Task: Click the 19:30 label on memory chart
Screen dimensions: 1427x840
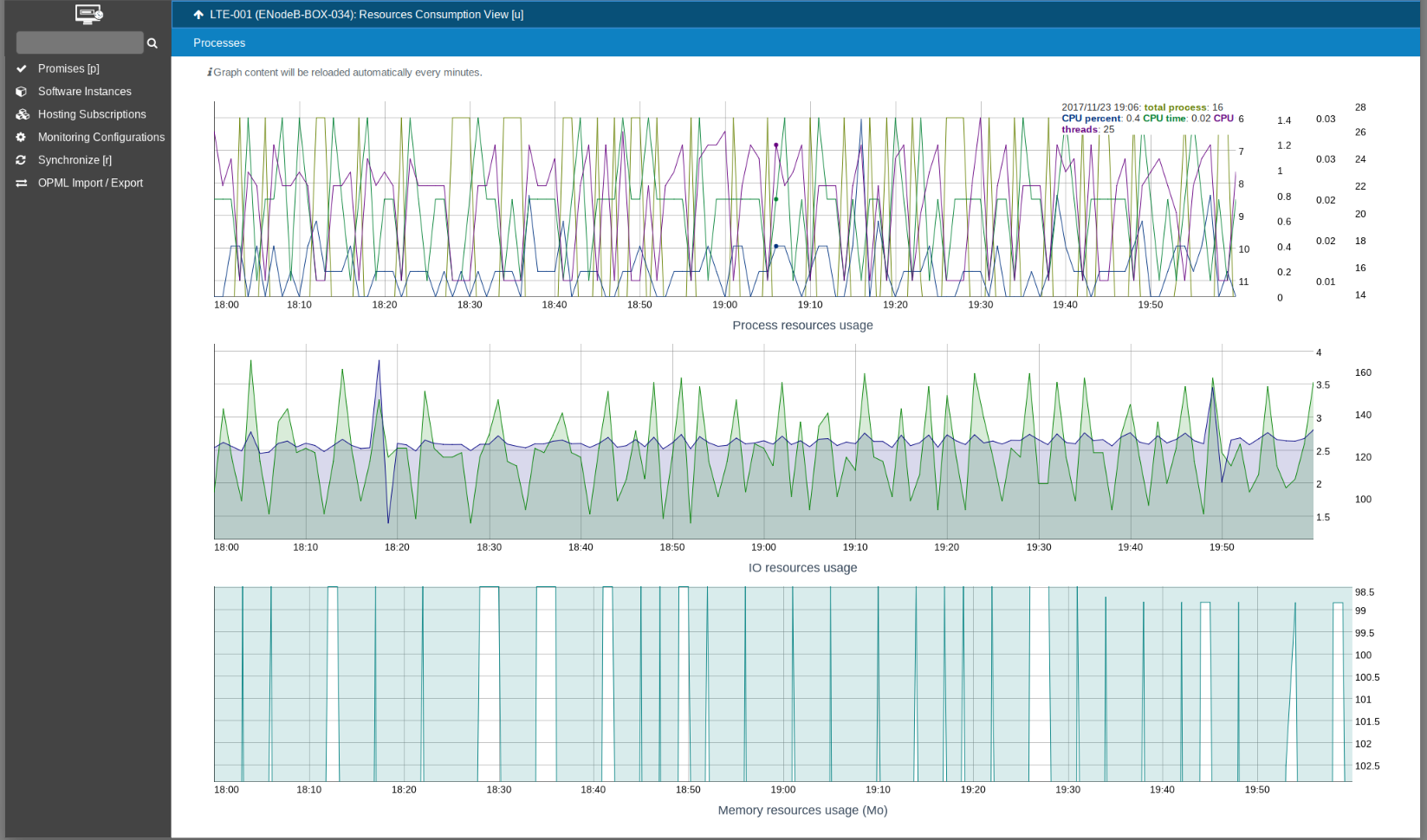Action: pos(1067,790)
